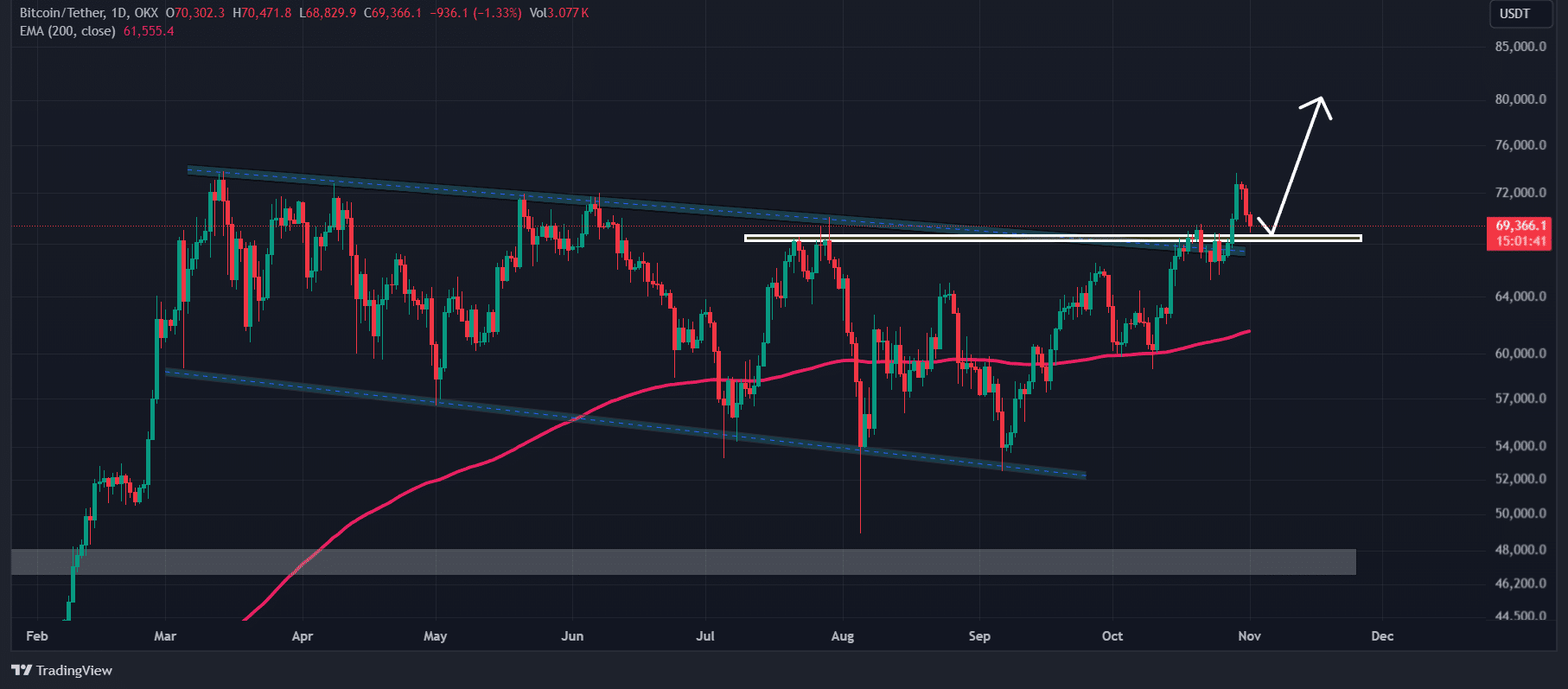Click the EMA value 61,555.4

pyautogui.click(x=149, y=31)
